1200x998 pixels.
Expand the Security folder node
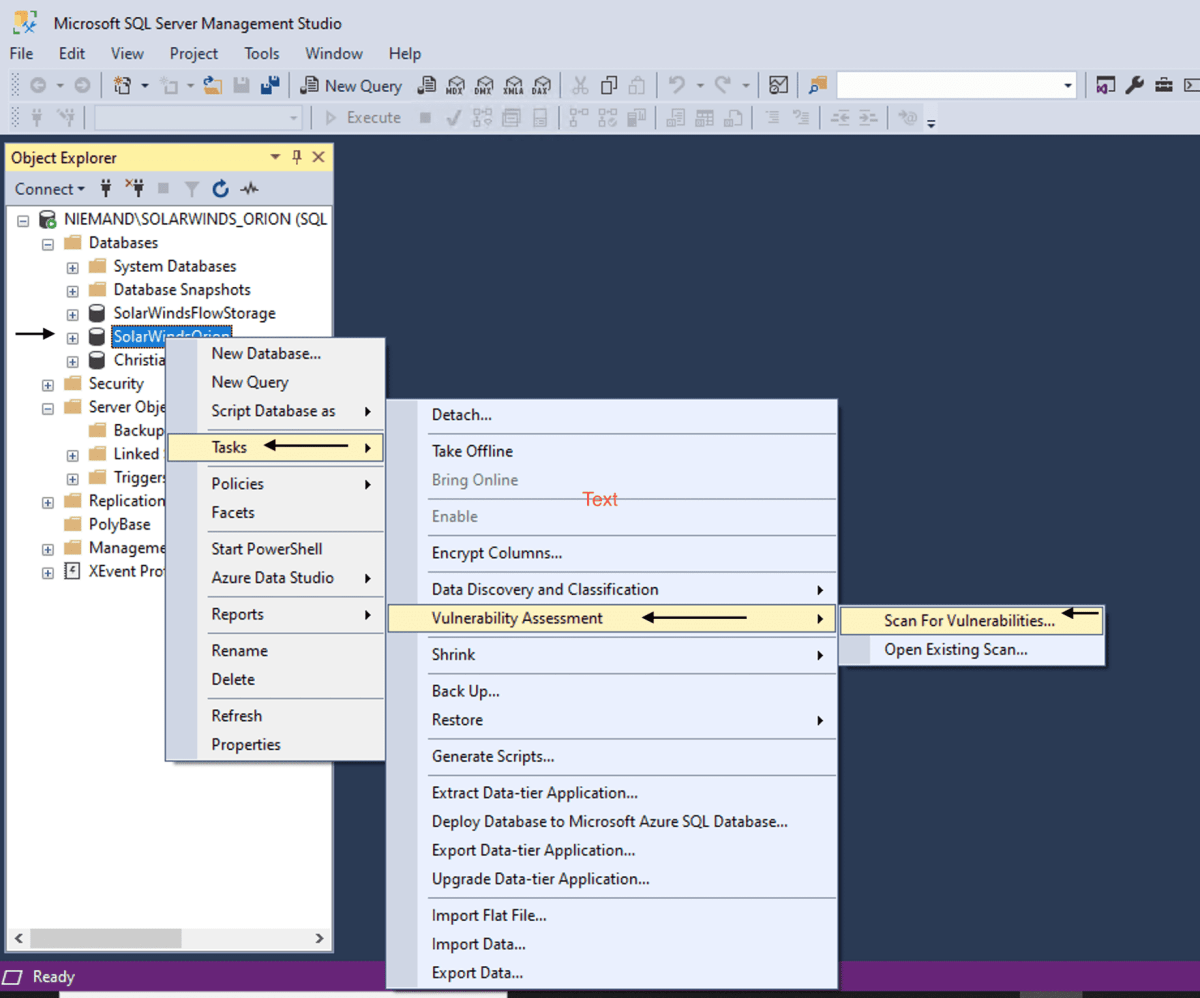48,384
